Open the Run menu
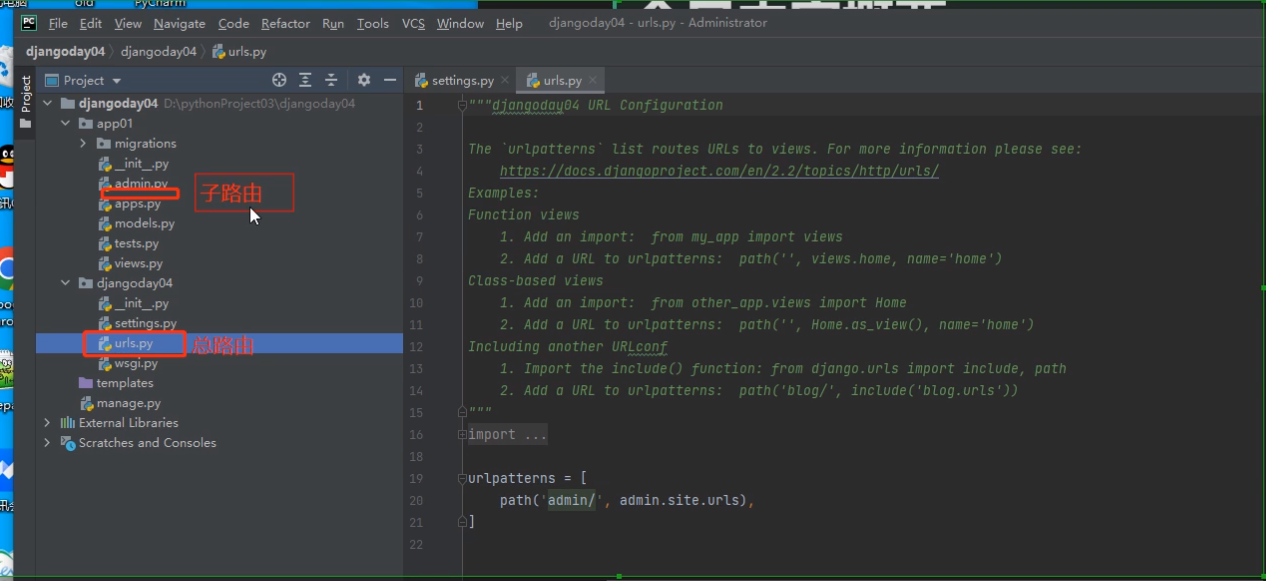This screenshot has height=581, width=1266. point(333,23)
